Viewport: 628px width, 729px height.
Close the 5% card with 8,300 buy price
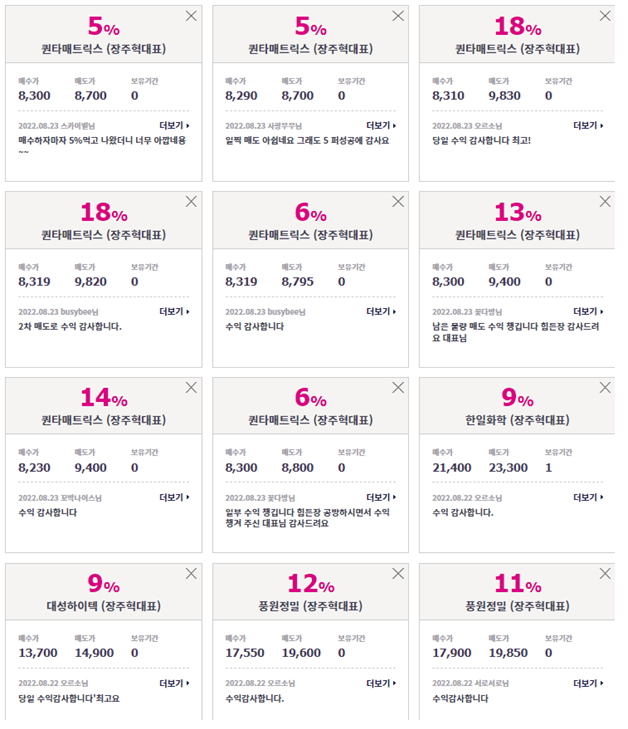point(191,16)
